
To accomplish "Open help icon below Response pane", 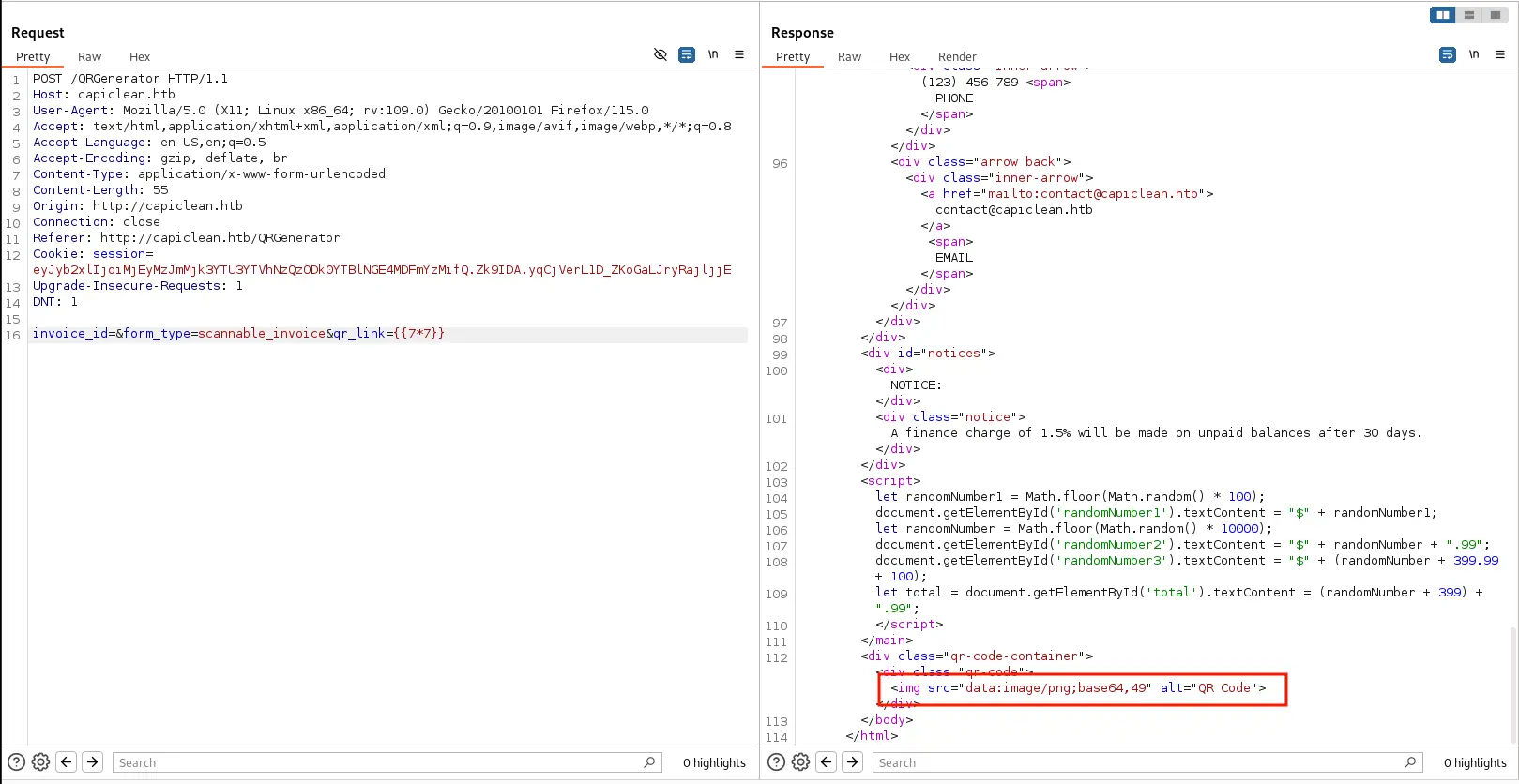I will (776, 762).
